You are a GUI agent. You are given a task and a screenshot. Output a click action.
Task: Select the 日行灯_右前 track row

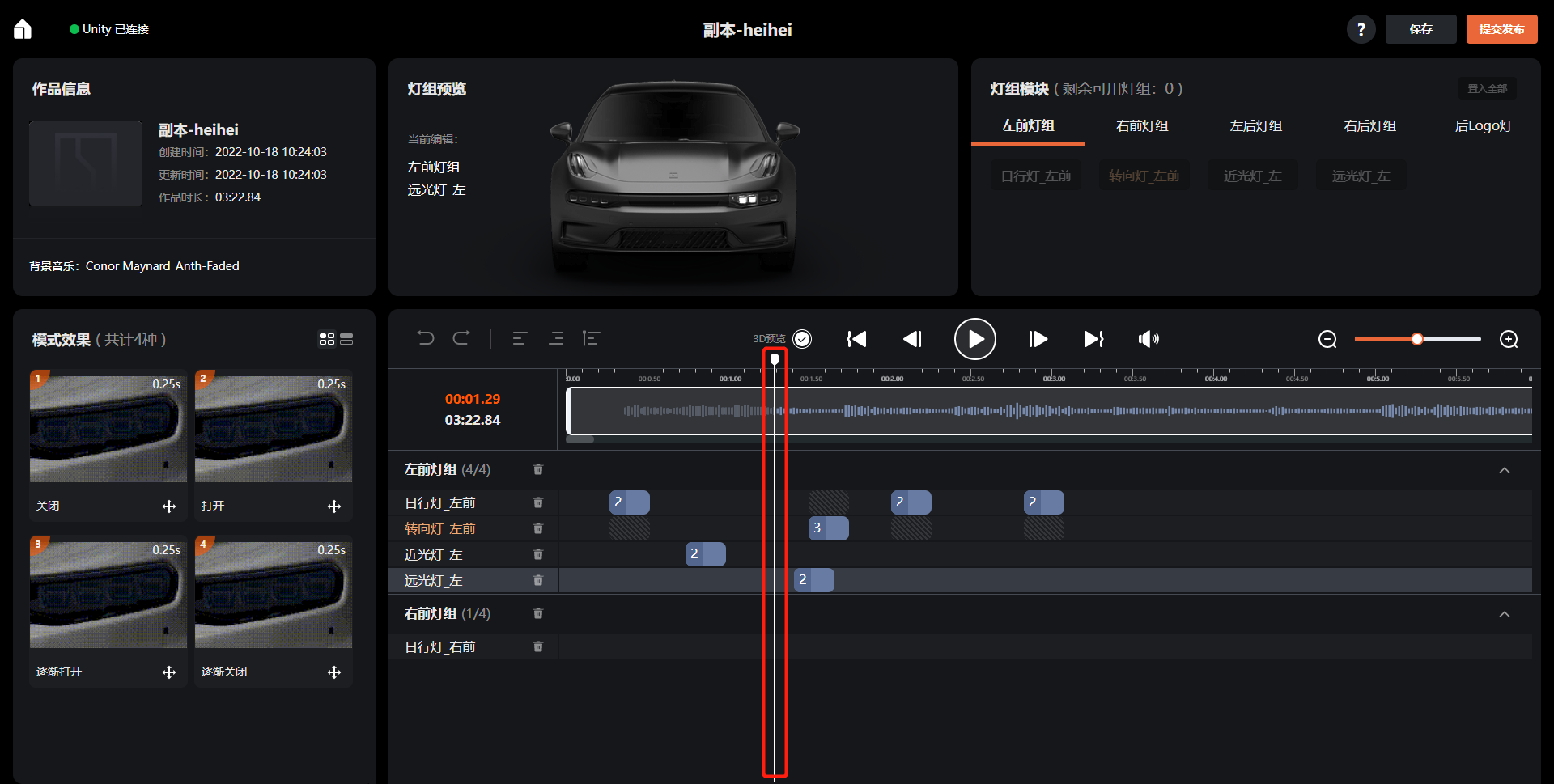point(961,646)
